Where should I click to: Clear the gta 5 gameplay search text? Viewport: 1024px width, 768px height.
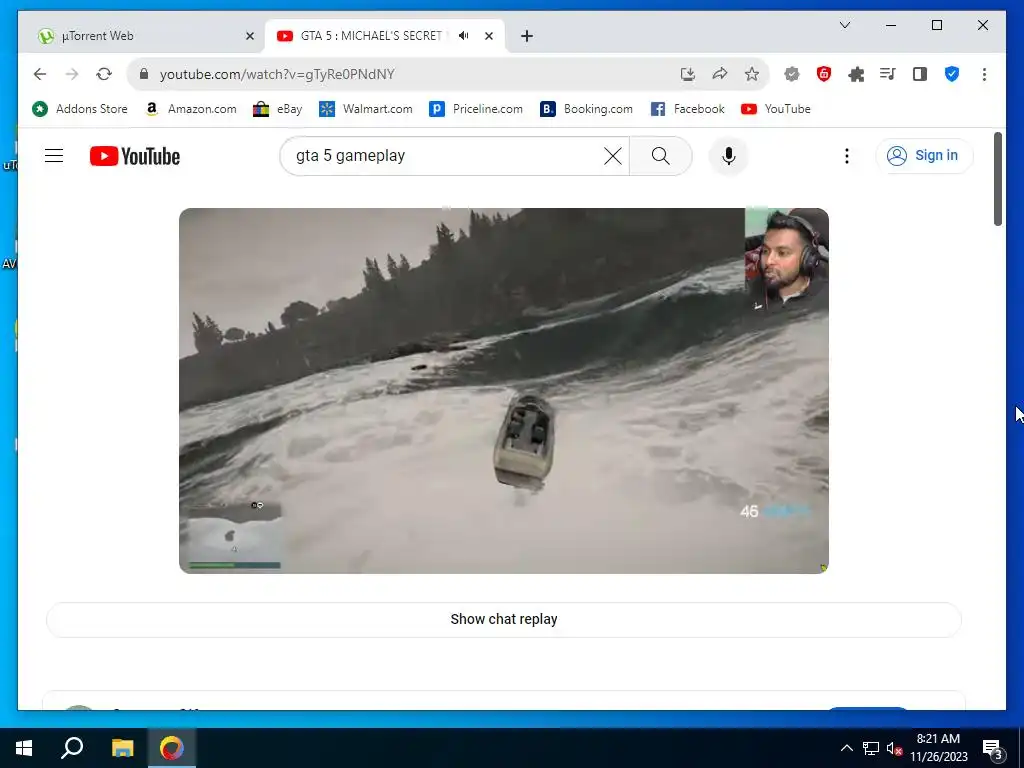tap(613, 156)
